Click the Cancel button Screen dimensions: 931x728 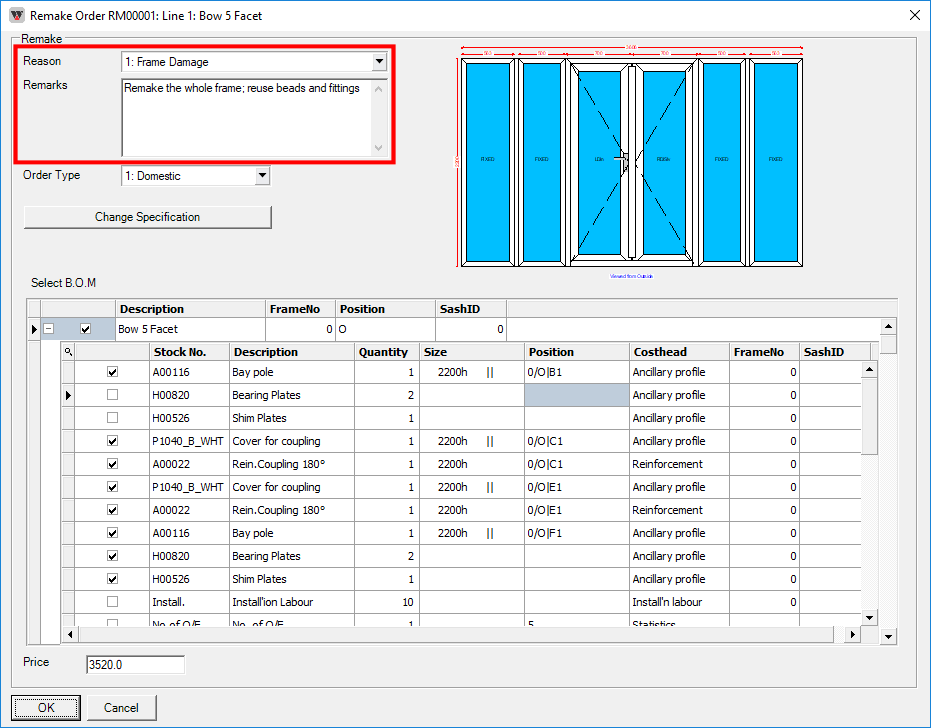coord(121,707)
